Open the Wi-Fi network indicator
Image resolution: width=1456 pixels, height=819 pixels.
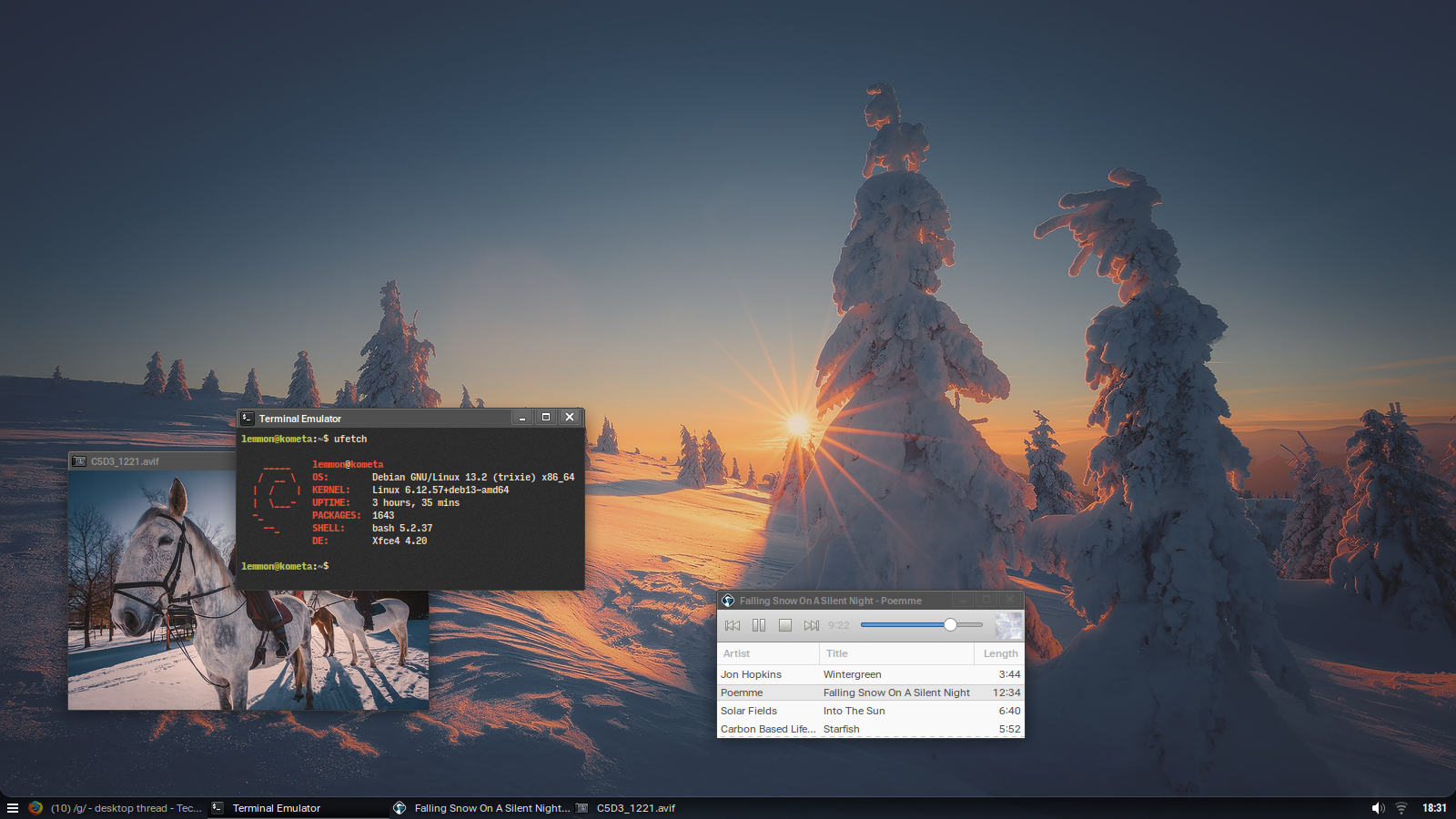click(x=1401, y=808)
